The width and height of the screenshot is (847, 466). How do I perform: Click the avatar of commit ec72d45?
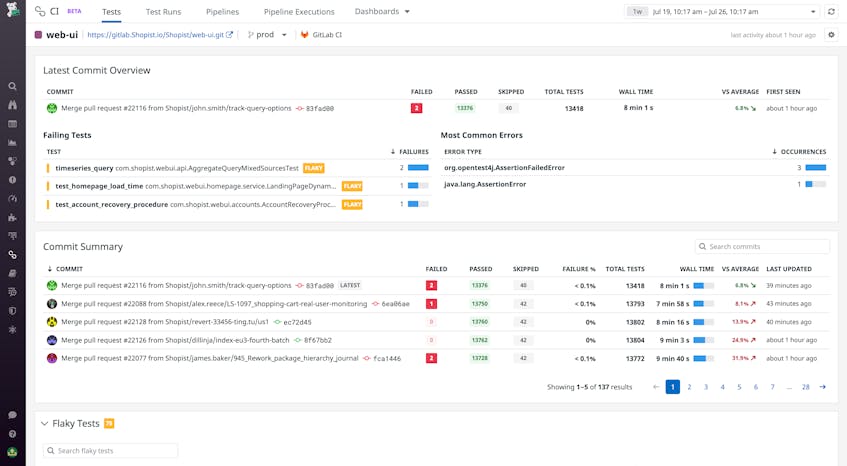pos(52,322)
